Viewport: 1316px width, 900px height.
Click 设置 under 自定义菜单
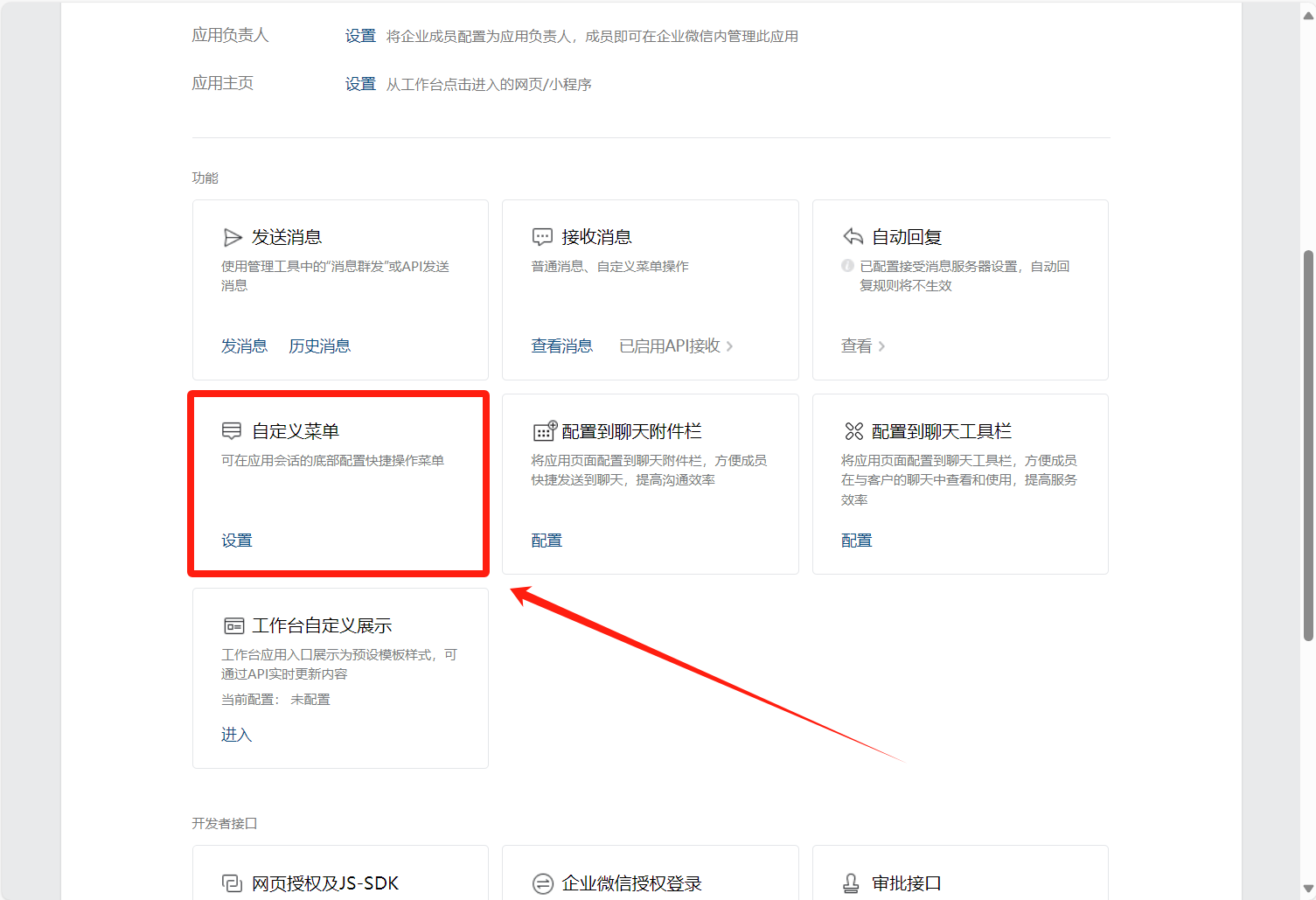click(236, 541)
